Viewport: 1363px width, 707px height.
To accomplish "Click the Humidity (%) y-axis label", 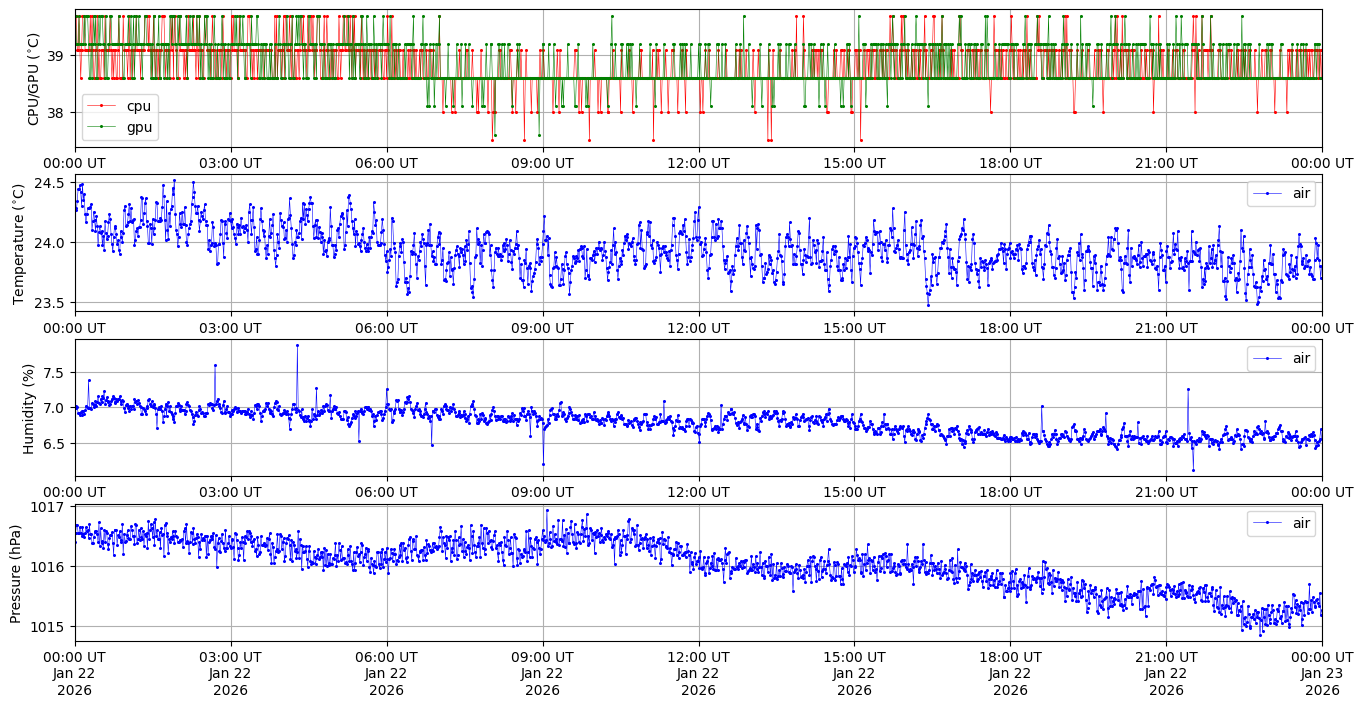I will (28, 408).
